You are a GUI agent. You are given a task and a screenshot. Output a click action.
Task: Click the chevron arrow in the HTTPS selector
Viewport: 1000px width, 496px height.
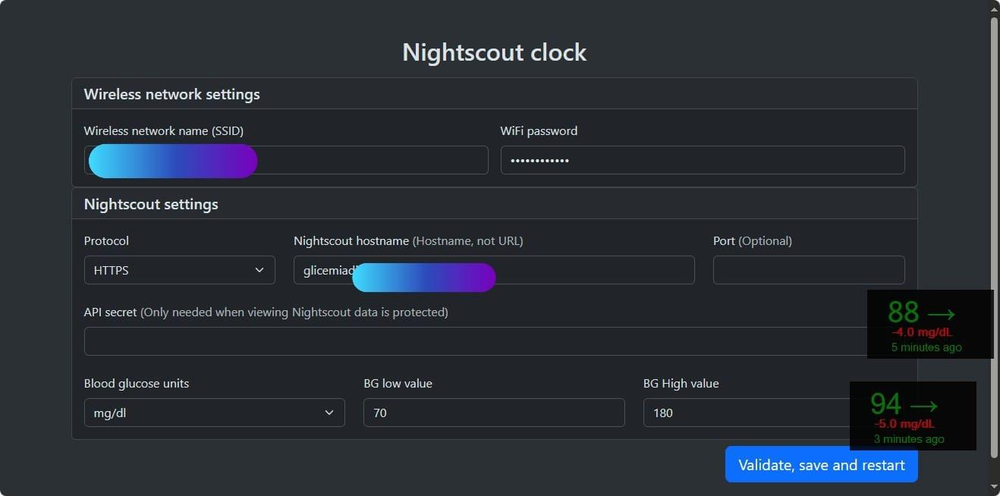pos(260,270)
